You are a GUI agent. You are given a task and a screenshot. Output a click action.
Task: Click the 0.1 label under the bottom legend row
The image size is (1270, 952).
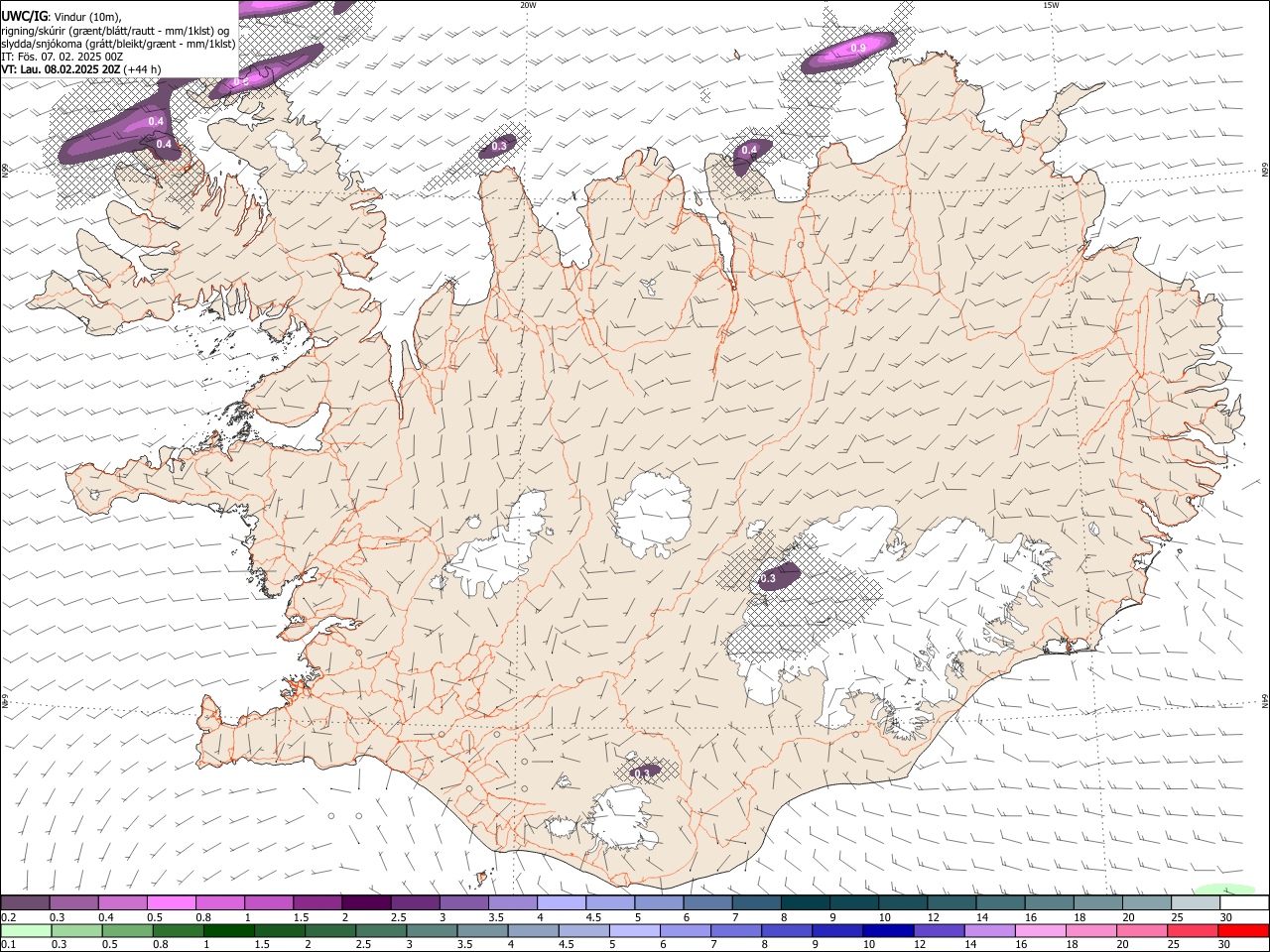[7, 944]
